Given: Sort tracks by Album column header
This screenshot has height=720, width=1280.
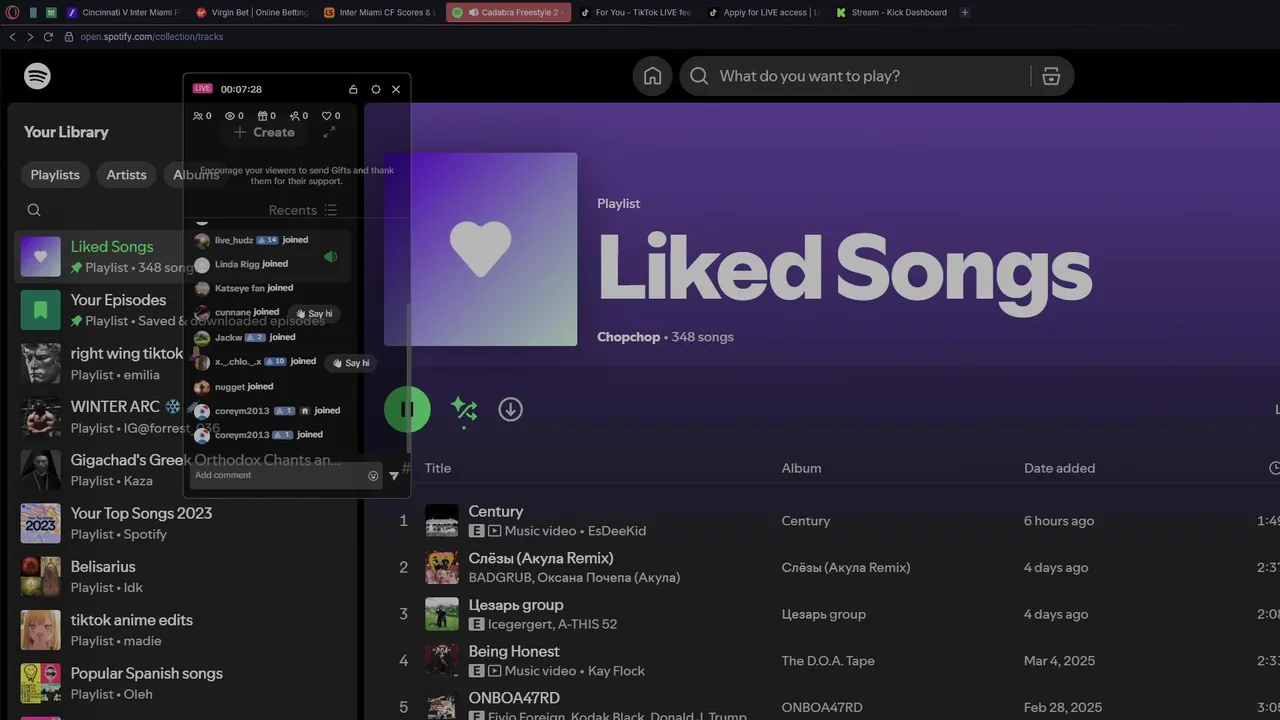Looking at the screenshot, I should pyautogui.click(x=801, y=468).
